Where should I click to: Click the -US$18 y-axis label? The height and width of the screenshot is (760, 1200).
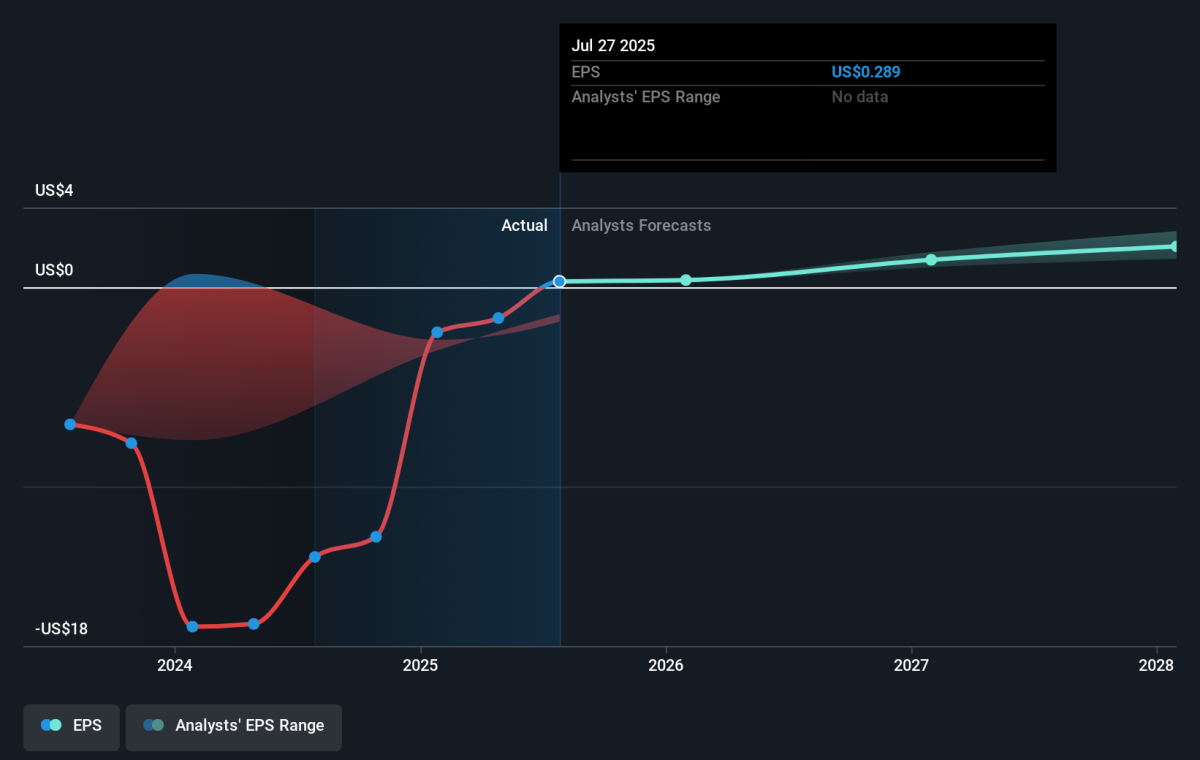coord(62,629)
